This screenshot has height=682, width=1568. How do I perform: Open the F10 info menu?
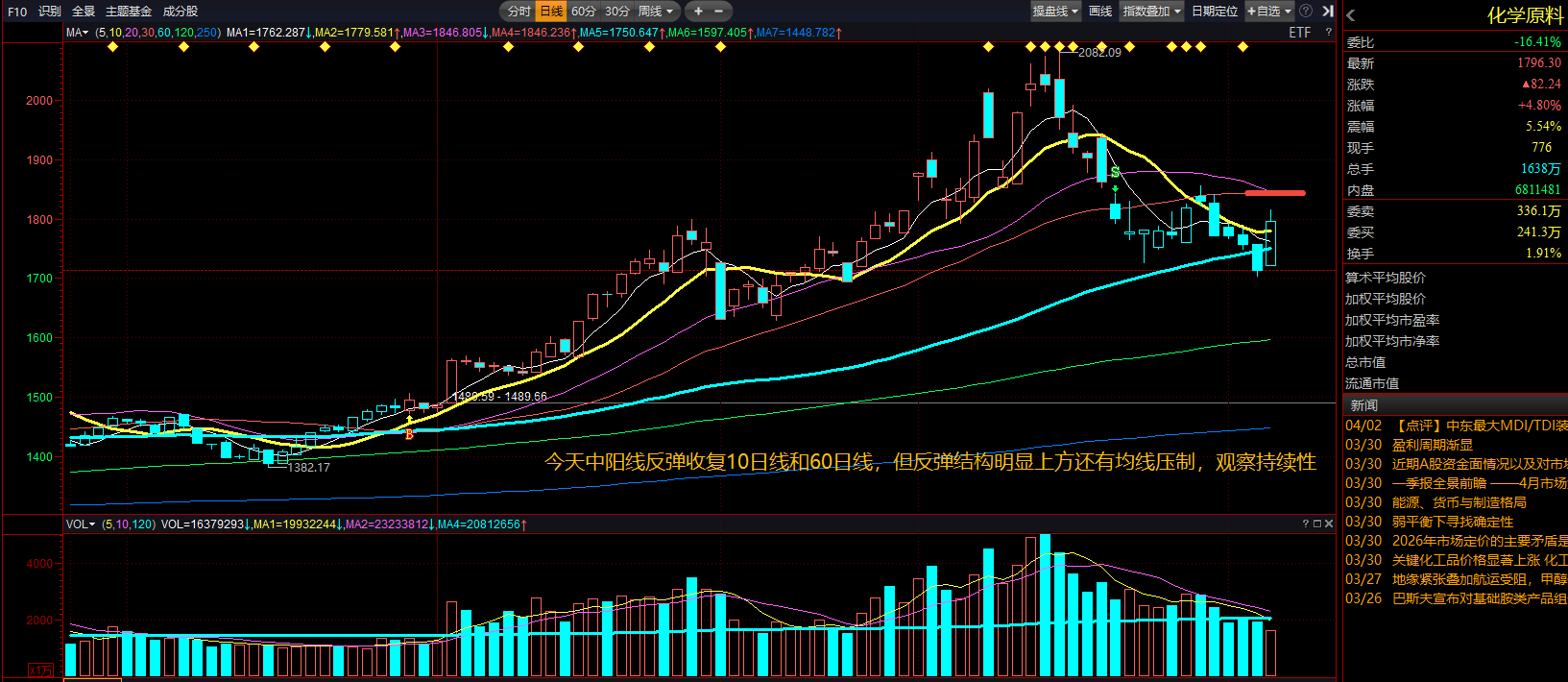point(17,12)
